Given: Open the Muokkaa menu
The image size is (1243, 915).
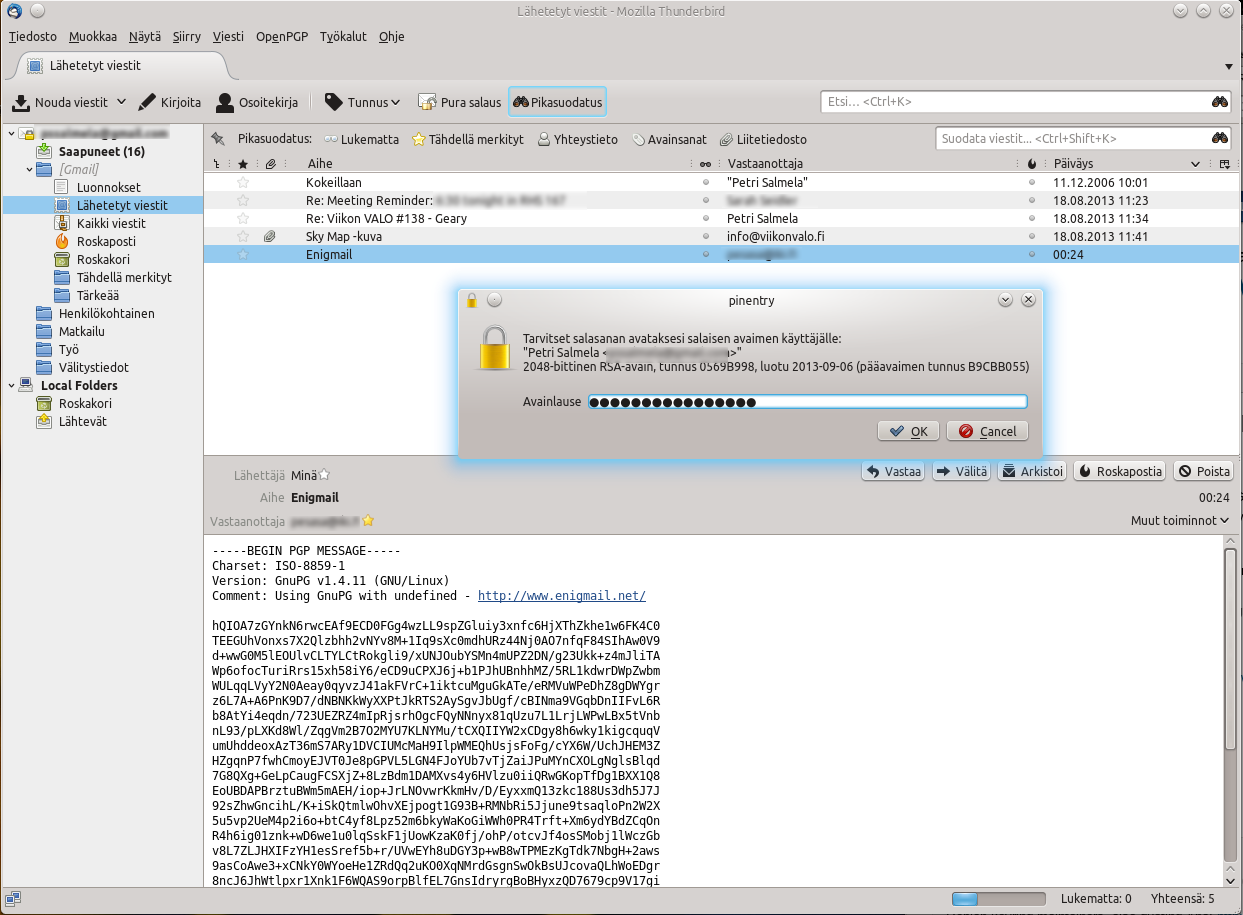Looking at the screenshot, I should [92, 37].
